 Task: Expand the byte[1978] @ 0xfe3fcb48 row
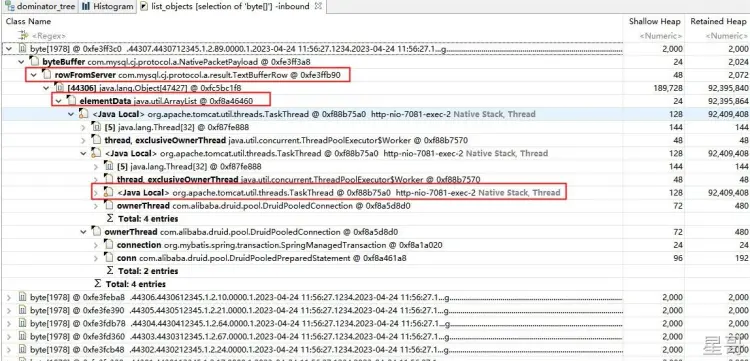click(9, 350)
